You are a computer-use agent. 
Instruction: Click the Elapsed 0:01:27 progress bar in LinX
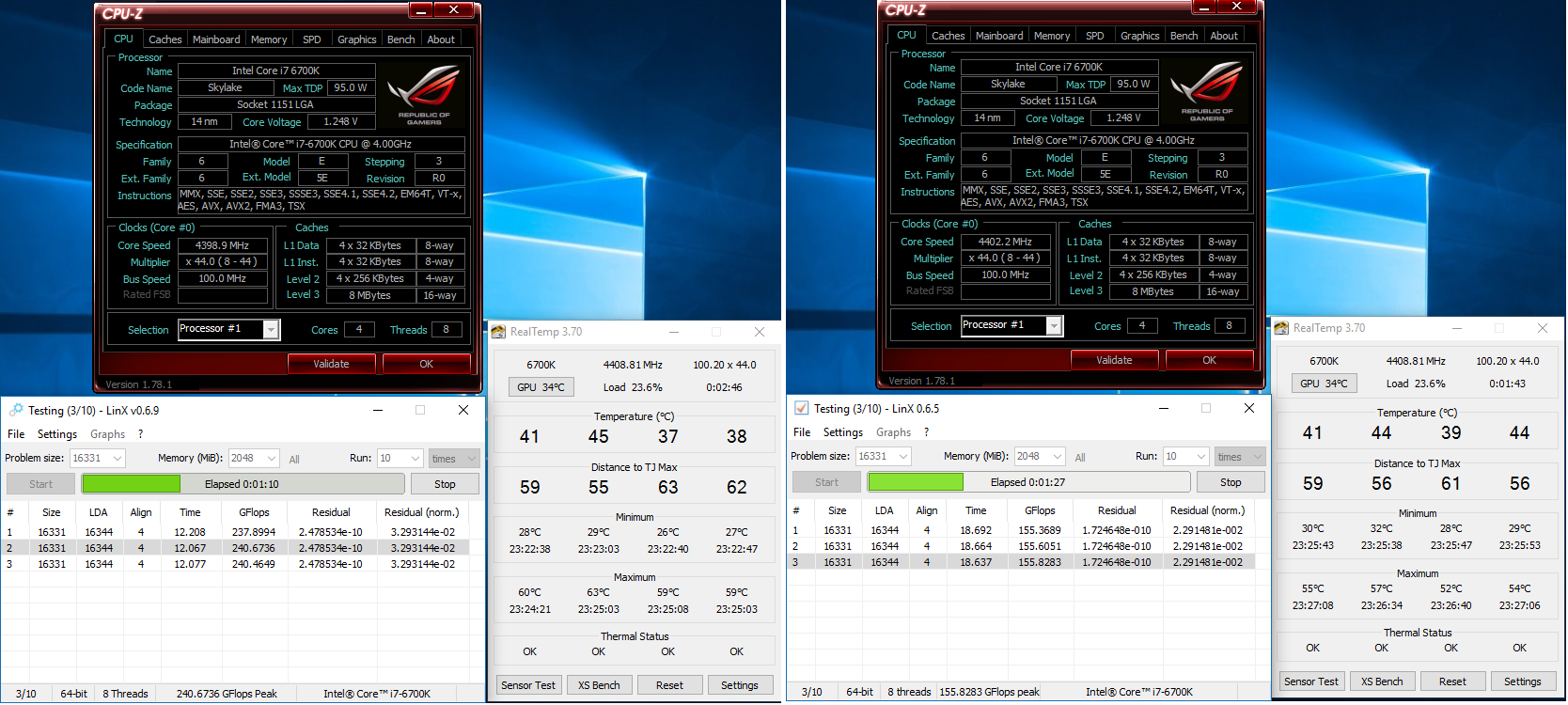(1028, 482)
